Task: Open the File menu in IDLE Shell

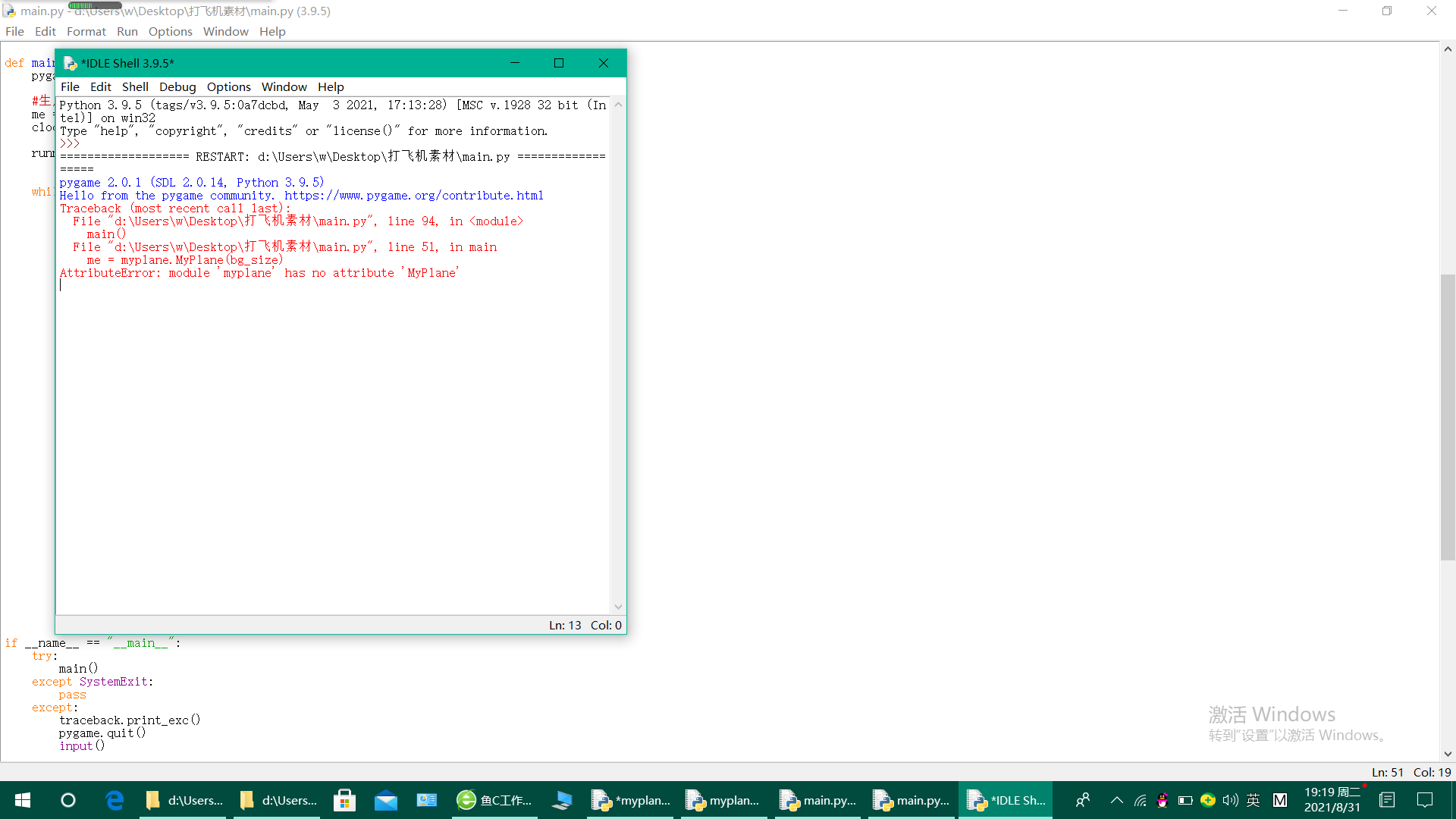Action: pyautogui.click(x=70, y=86)
